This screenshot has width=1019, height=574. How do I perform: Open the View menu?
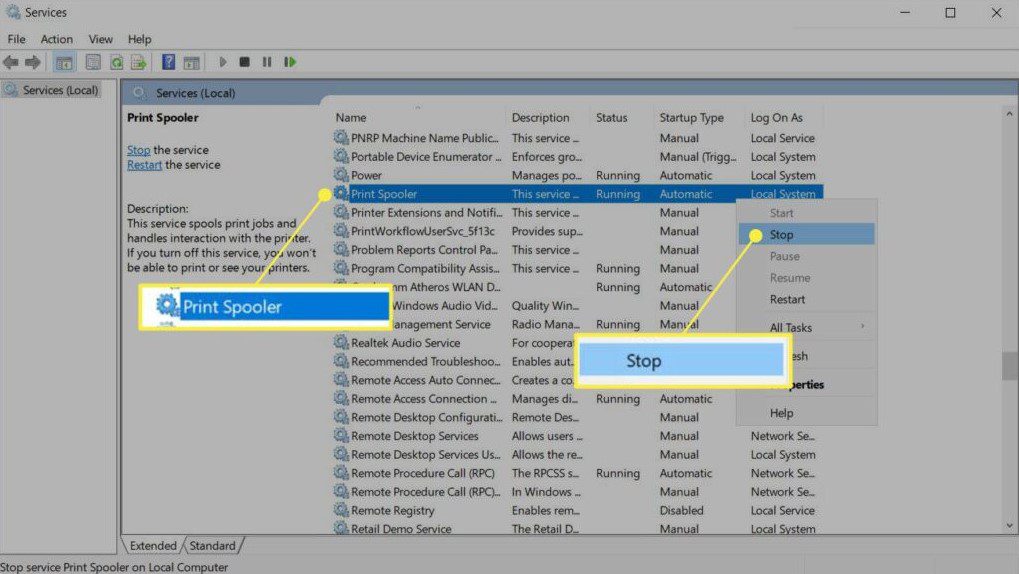click(x=101, y=39)
